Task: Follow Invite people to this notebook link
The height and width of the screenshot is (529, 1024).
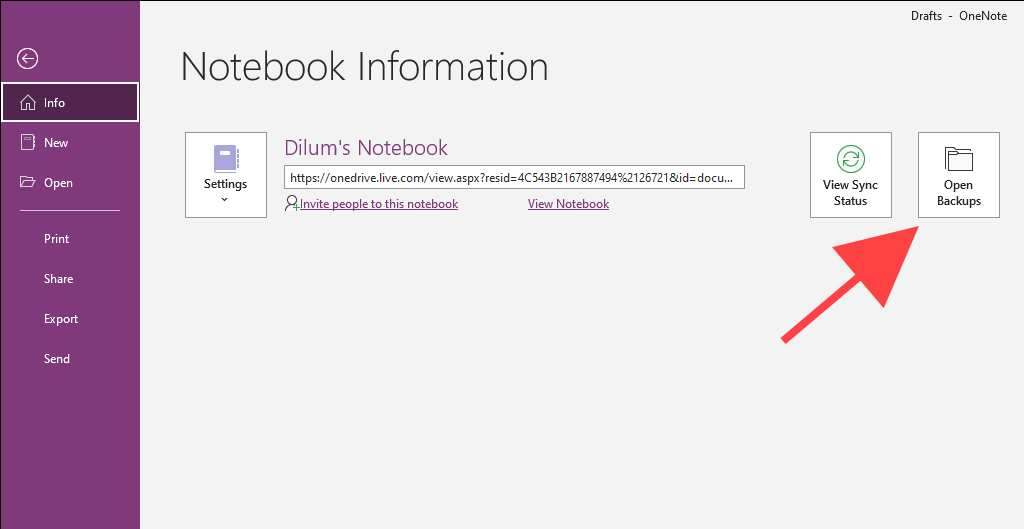Action: pos(379,204)
